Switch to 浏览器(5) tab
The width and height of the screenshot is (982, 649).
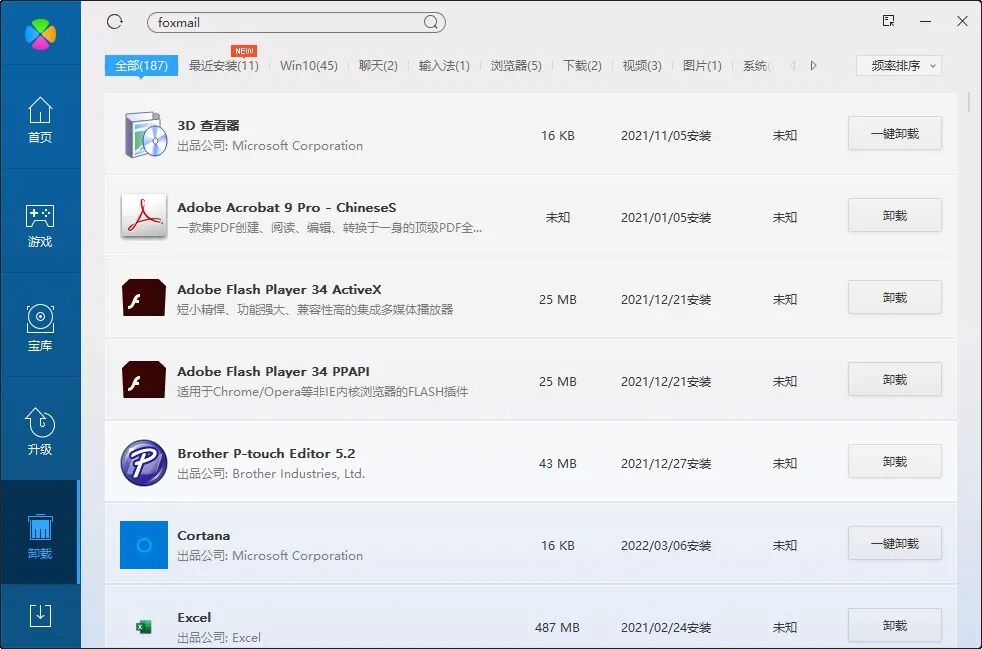516,66
